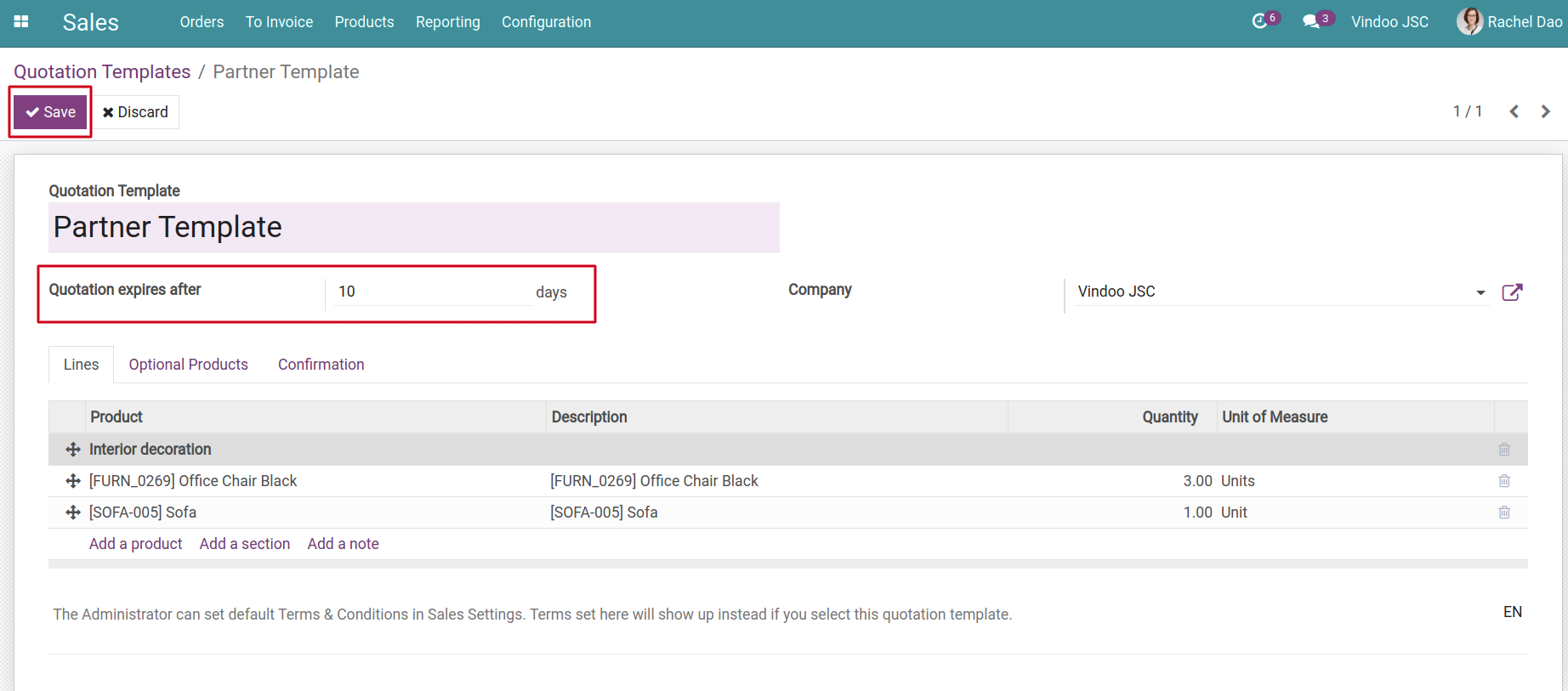Open Rachel Dao user menu
The height and width of the screenshot is (691, 1568).
point(1509,22)
